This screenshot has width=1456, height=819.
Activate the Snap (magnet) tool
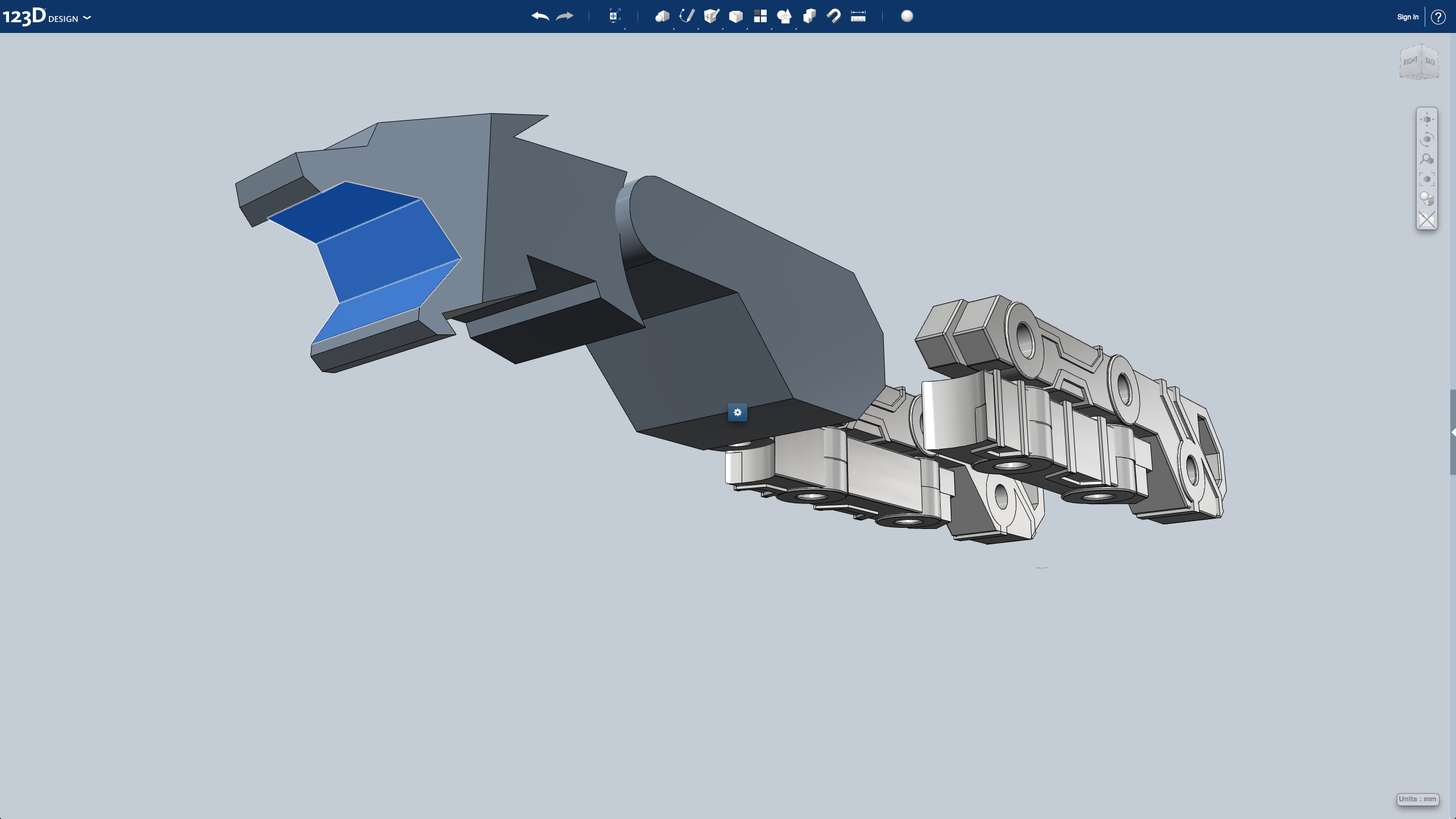pos(834,16)
